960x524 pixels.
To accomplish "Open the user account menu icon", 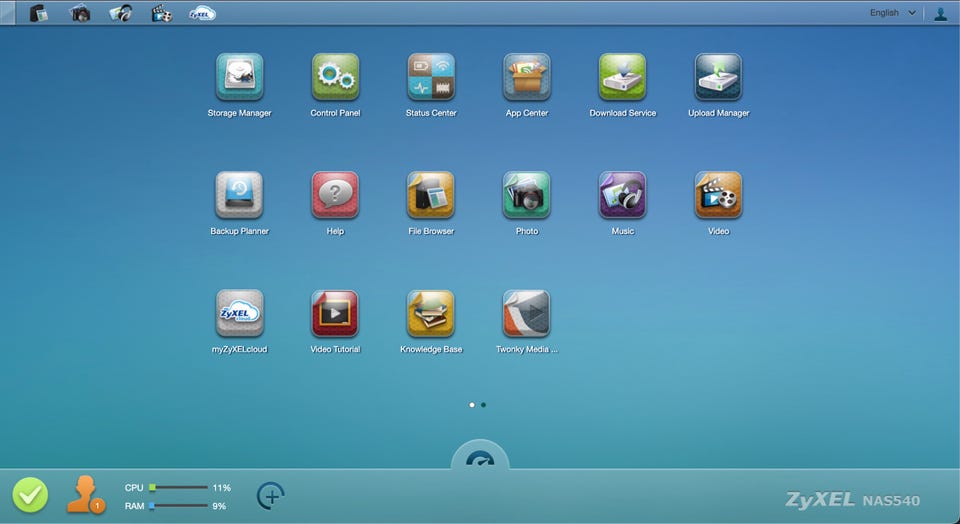I will click(x=940, y=13).
